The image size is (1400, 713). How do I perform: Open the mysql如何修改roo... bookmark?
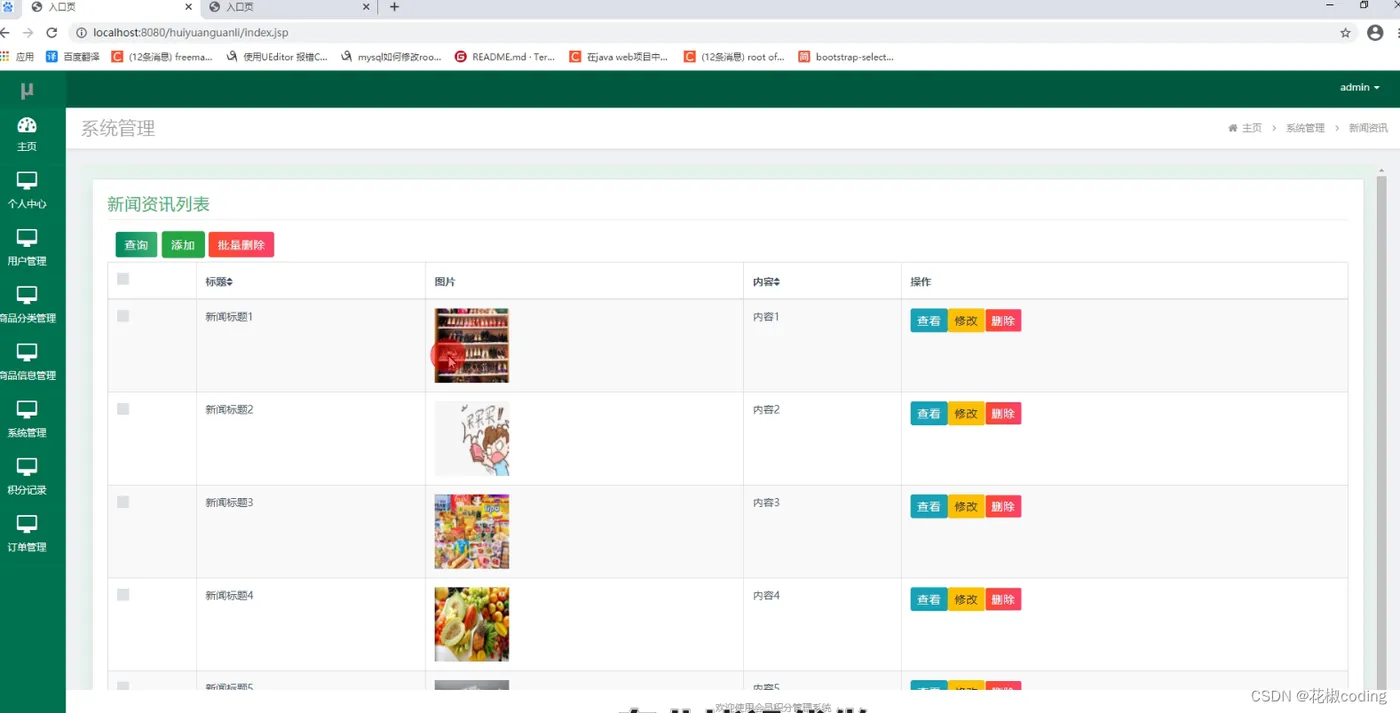point(391,57)
